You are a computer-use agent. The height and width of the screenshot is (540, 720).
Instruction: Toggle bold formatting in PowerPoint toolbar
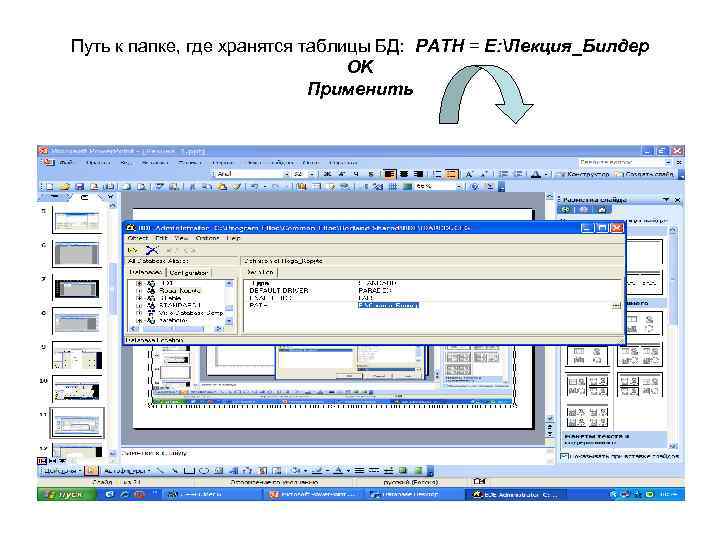pyautogui.click(x=327, y=174)
